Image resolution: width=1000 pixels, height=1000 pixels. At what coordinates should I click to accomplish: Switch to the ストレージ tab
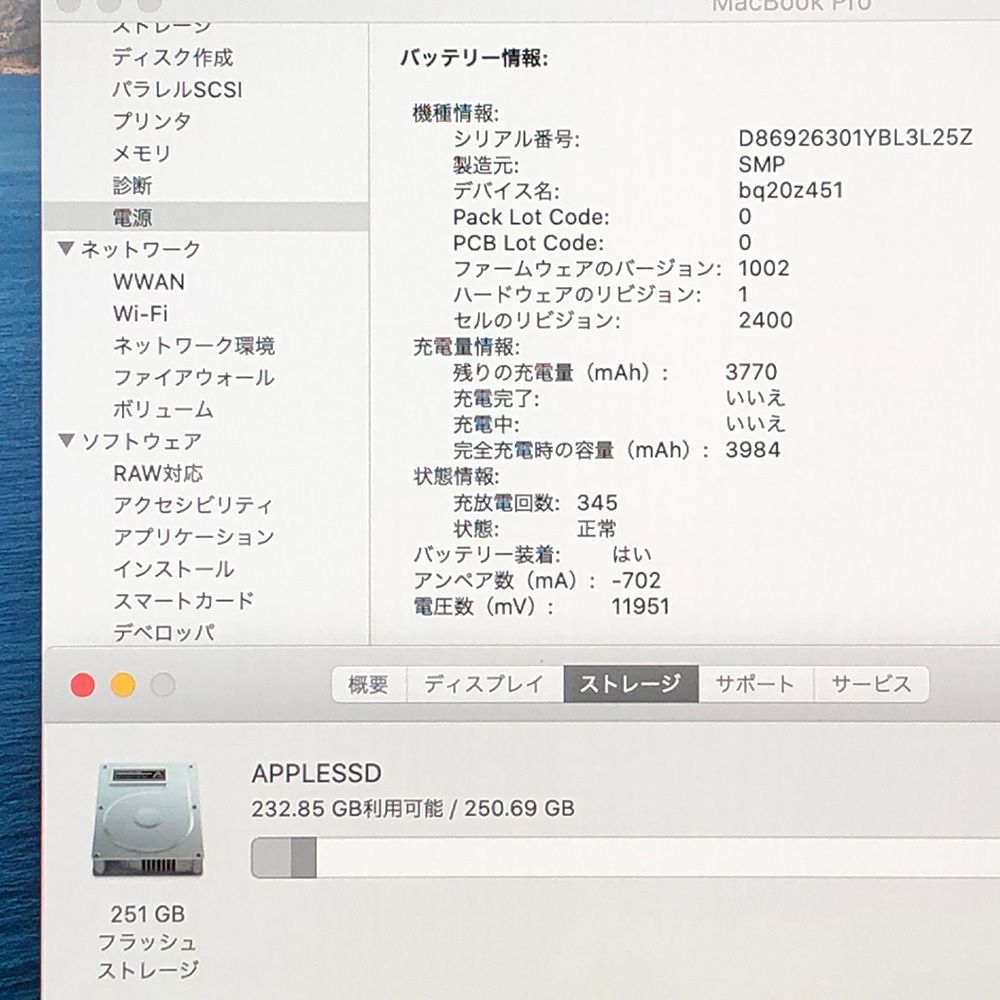pos(631,684)
